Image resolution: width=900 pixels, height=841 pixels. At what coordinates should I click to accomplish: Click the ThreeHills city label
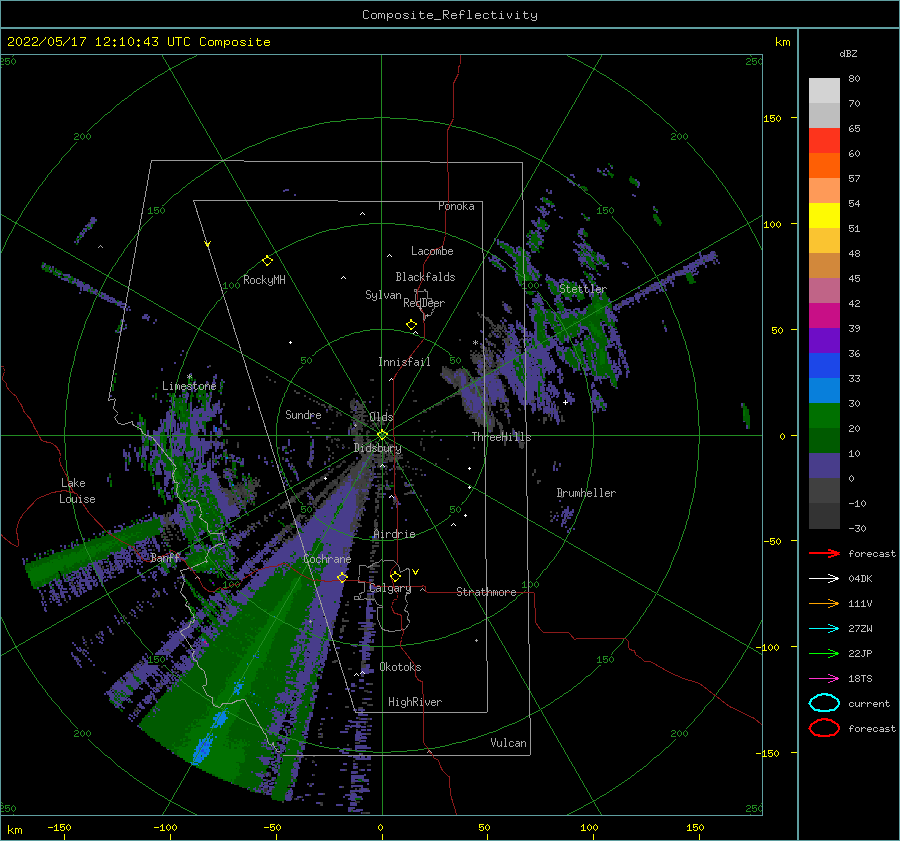[501, 437]
